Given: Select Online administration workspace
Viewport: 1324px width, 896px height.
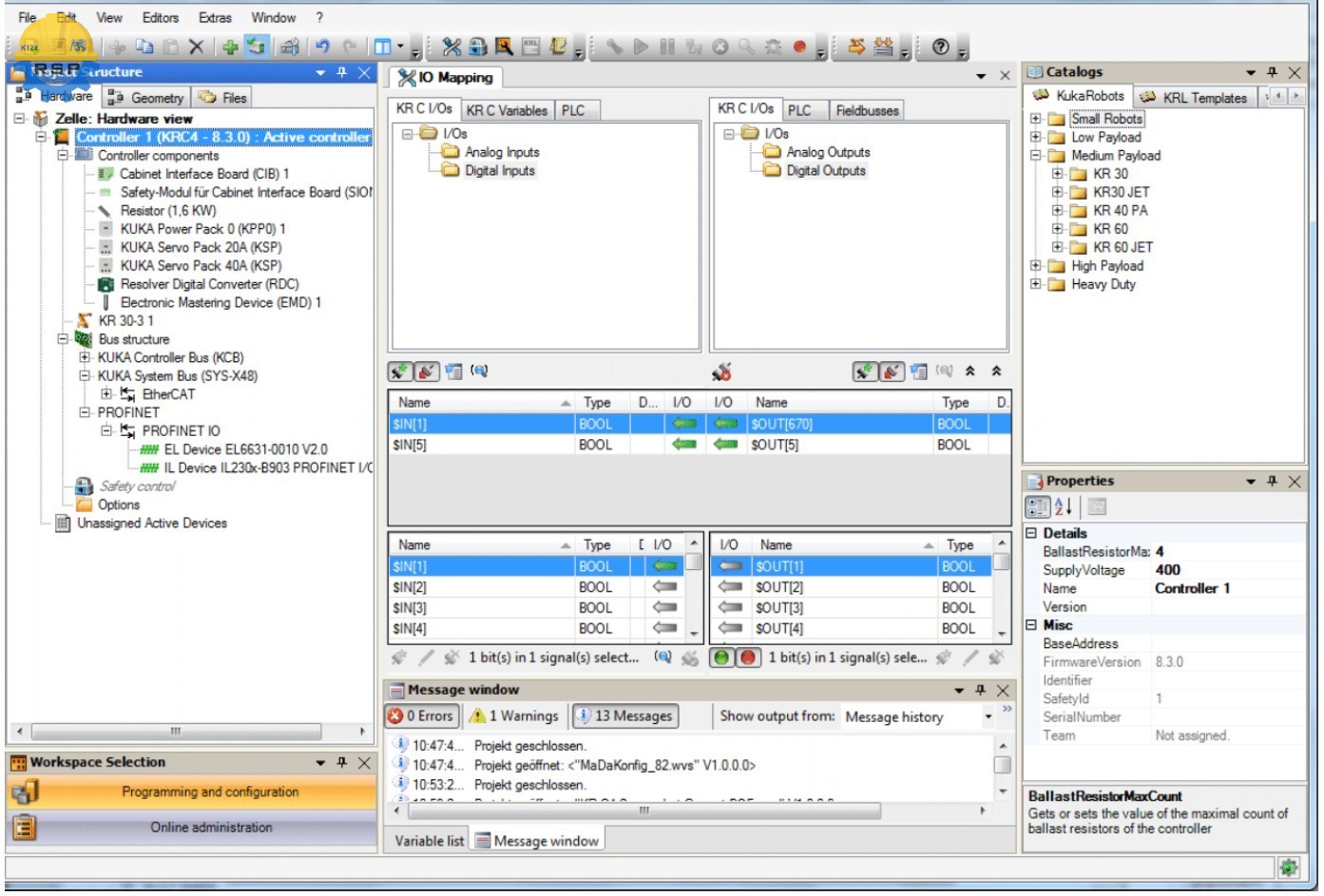Looking at the screenshot, I should coord(191,828).
